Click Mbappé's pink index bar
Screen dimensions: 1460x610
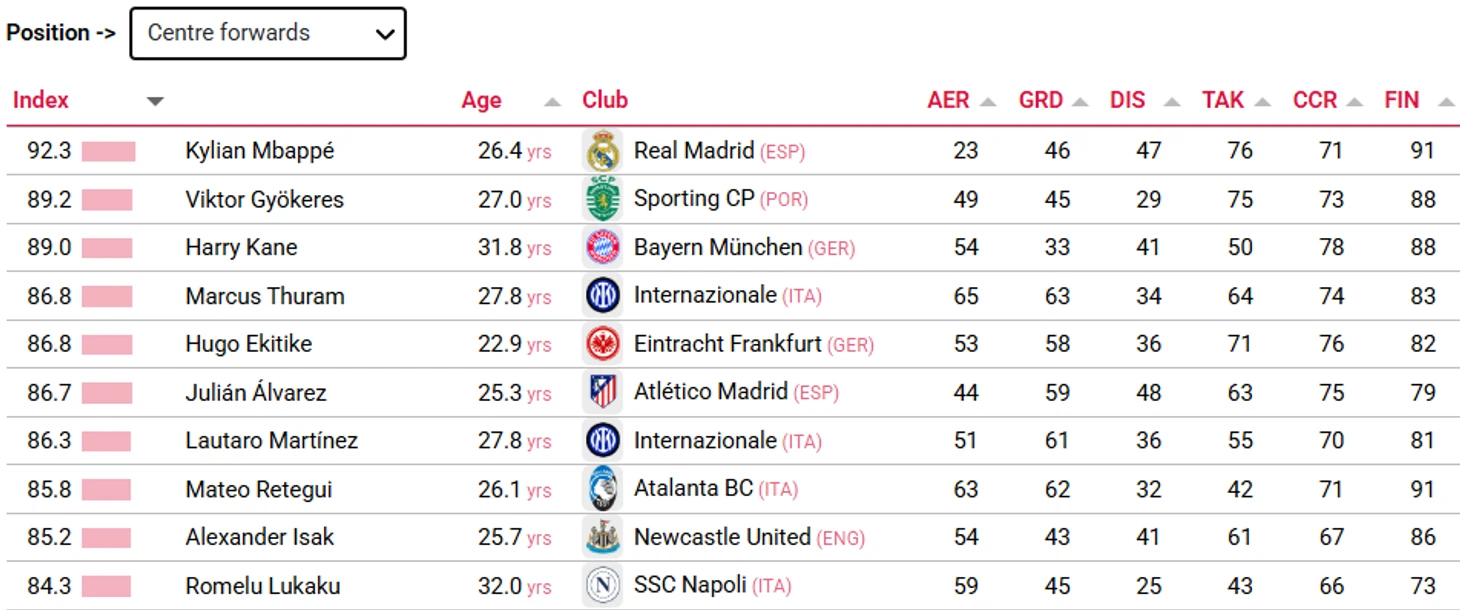(x=108, y=152)
